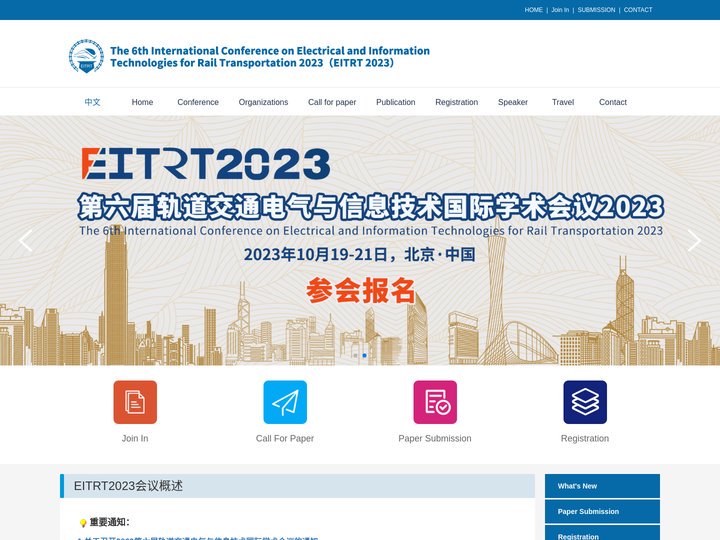Open the Contact nav menu item
Screen dimensions: 720x540
(x=613, y=102)
